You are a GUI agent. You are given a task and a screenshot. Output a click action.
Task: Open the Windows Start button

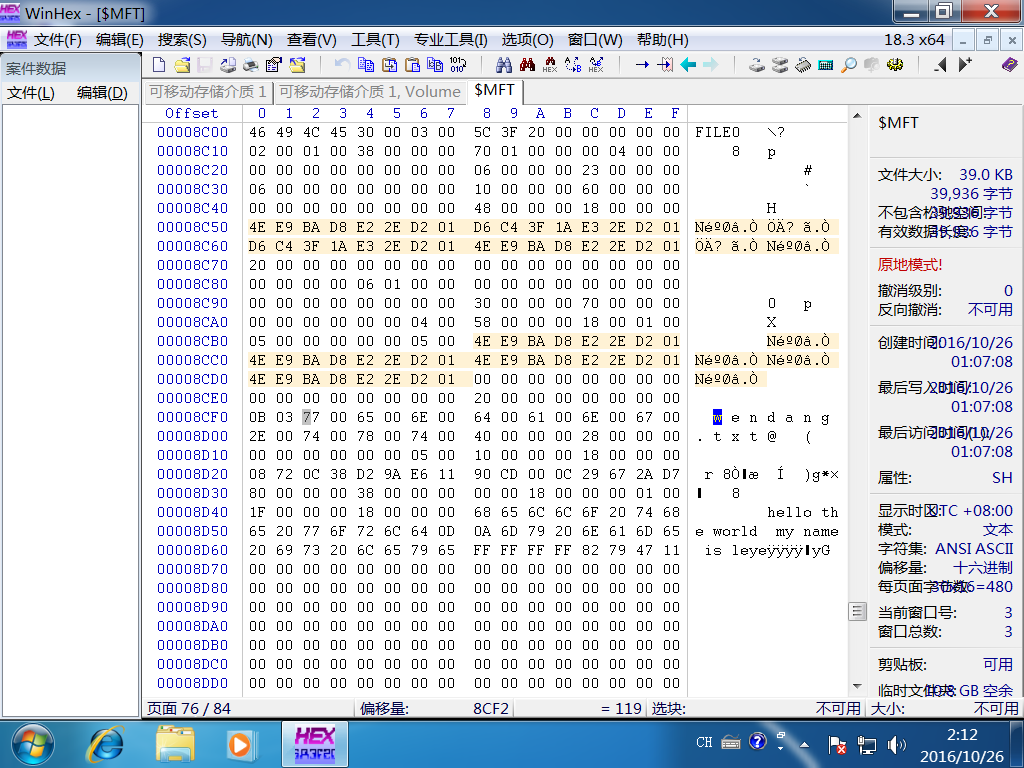pos(33,744)
